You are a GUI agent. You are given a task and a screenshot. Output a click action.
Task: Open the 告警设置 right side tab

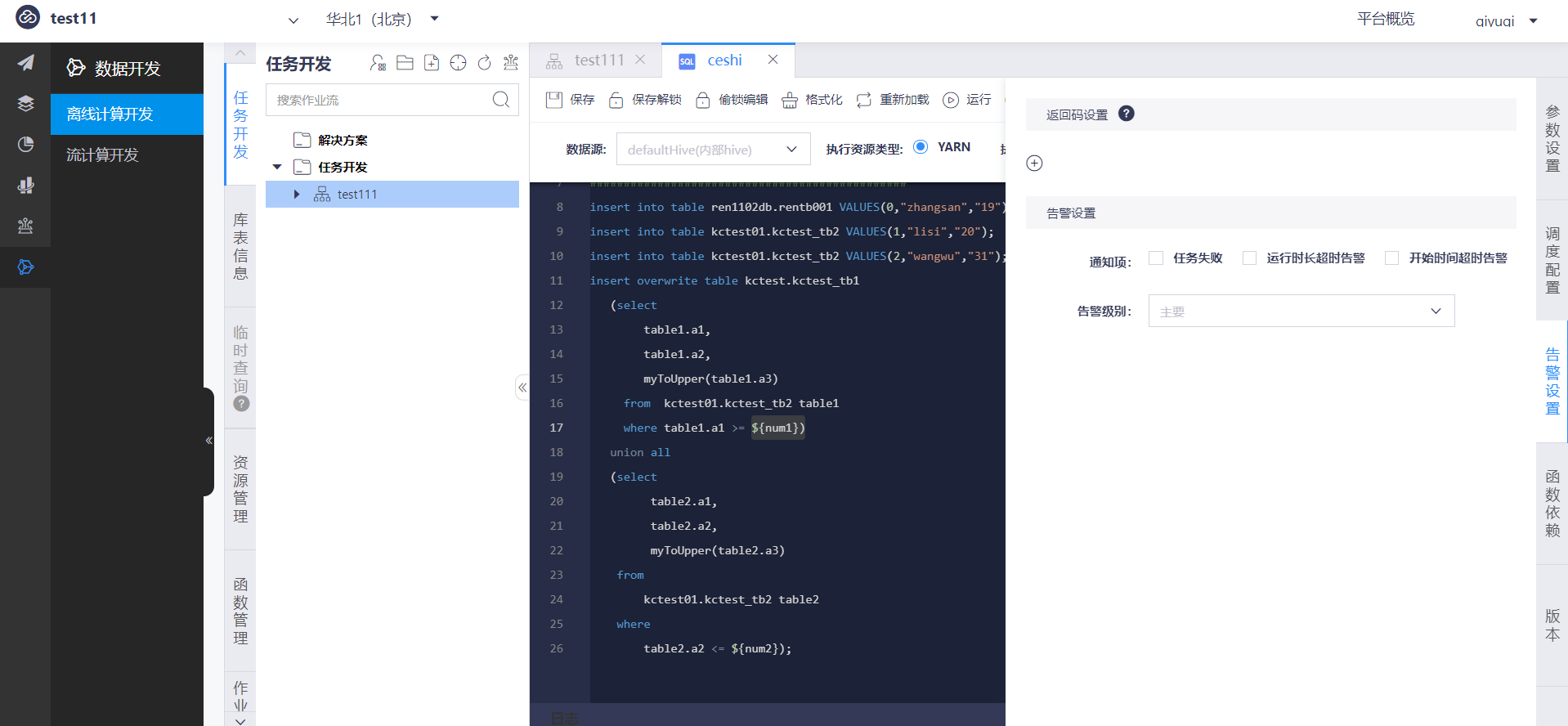coord(1552,382)
